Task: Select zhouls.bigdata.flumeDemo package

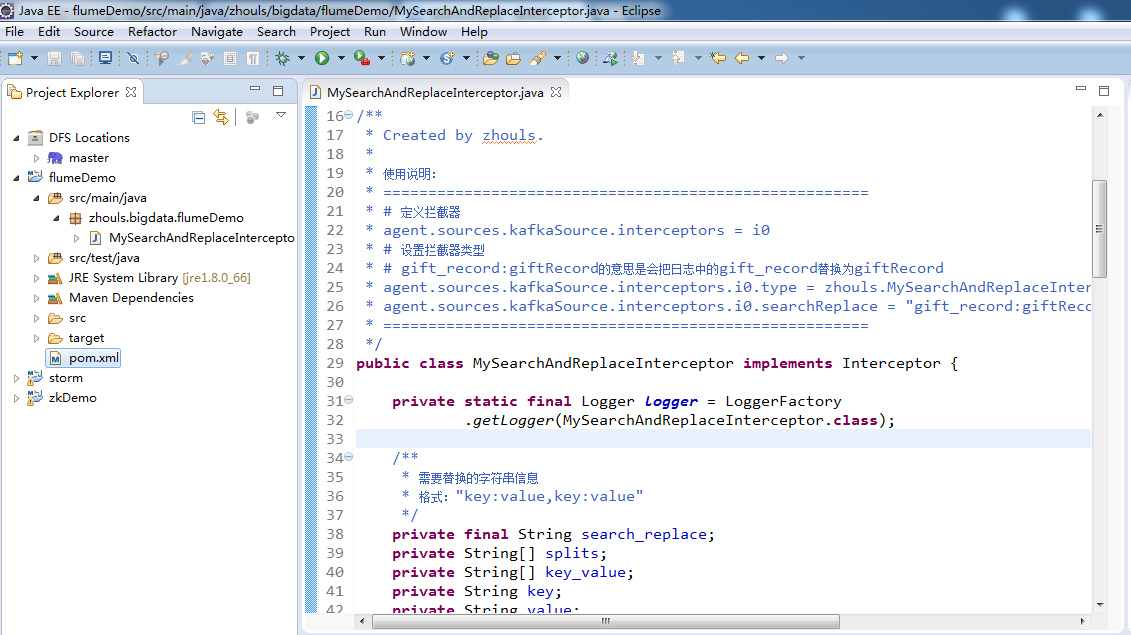Action: point(166,217)
